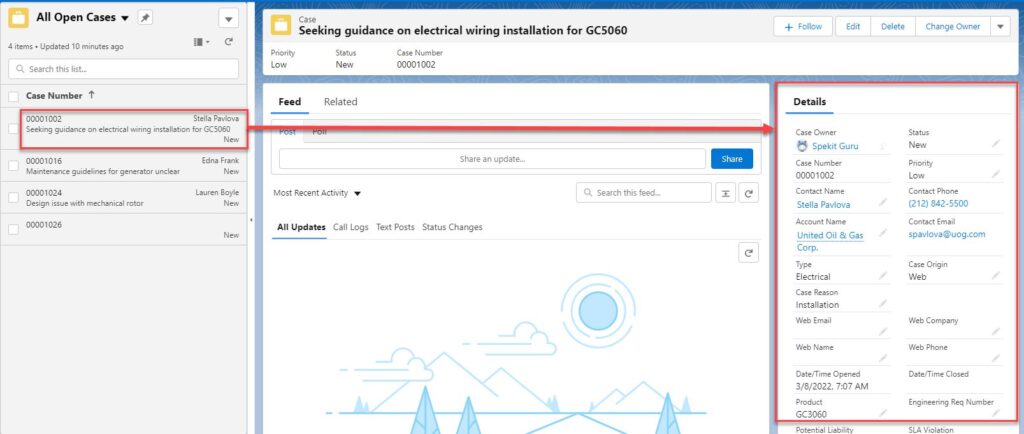This screenshot has width=1024, height=434.
Task: Delete this case record
Action: [893, 27]
